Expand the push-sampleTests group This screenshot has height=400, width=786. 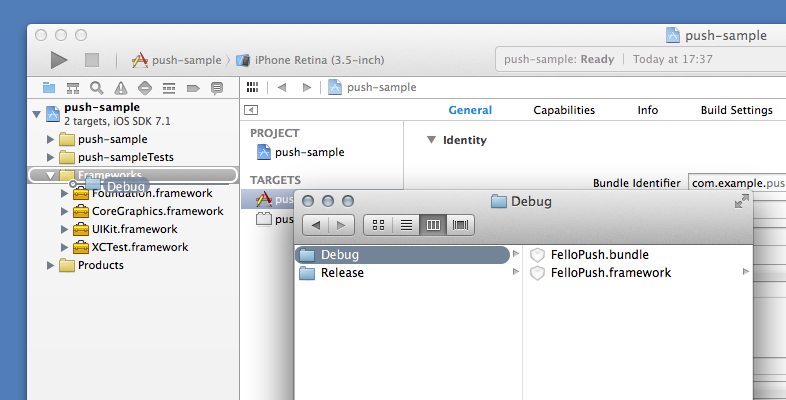click(51, 157)
